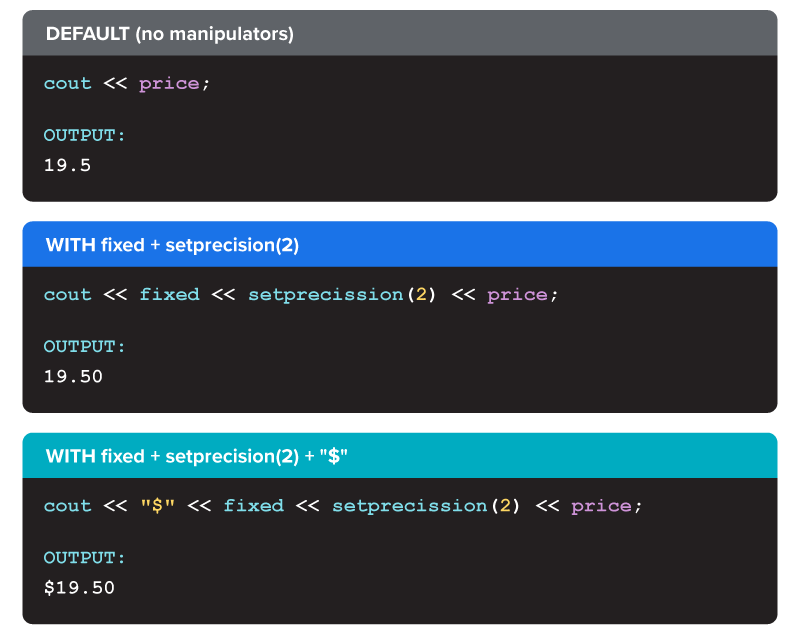Click the "DEFAULT (no manipulators)" header text
800x634 pixels.
coord(169,34)
